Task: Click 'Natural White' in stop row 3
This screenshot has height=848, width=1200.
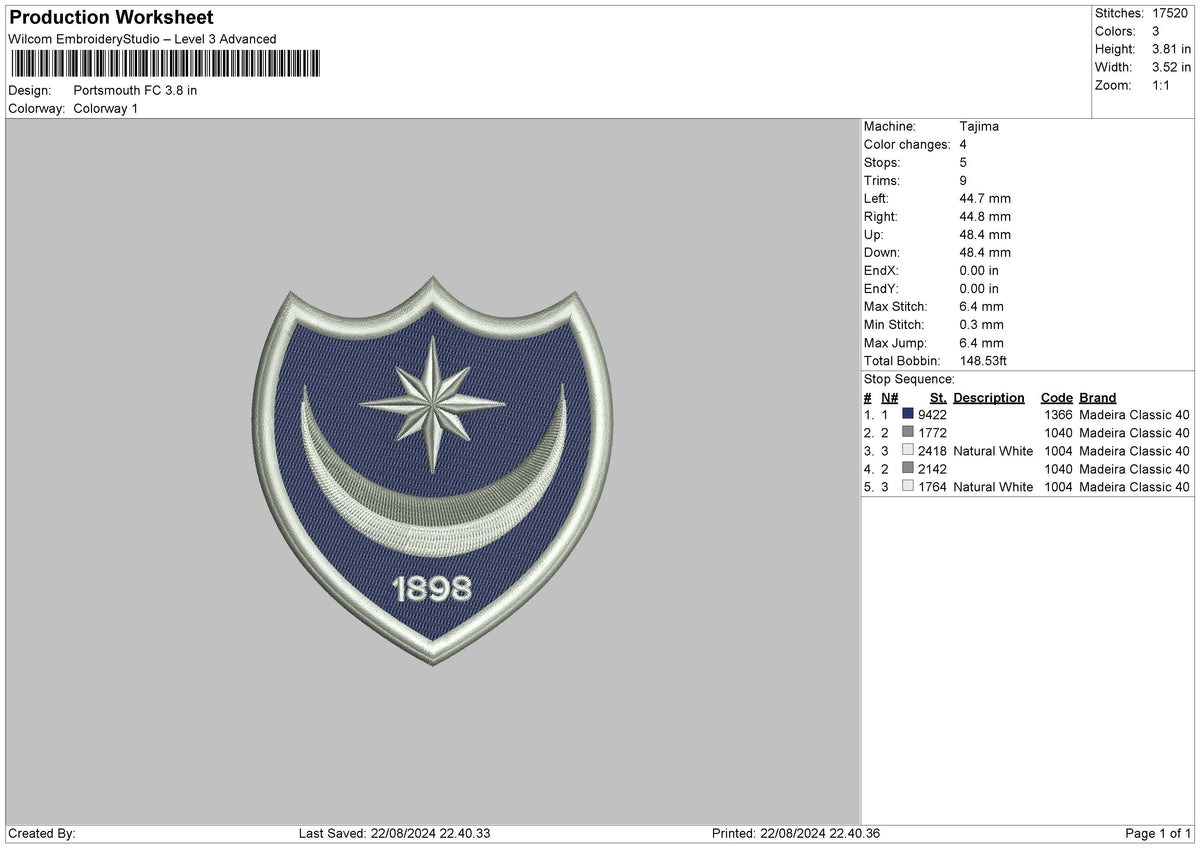Action: (993, 451)
